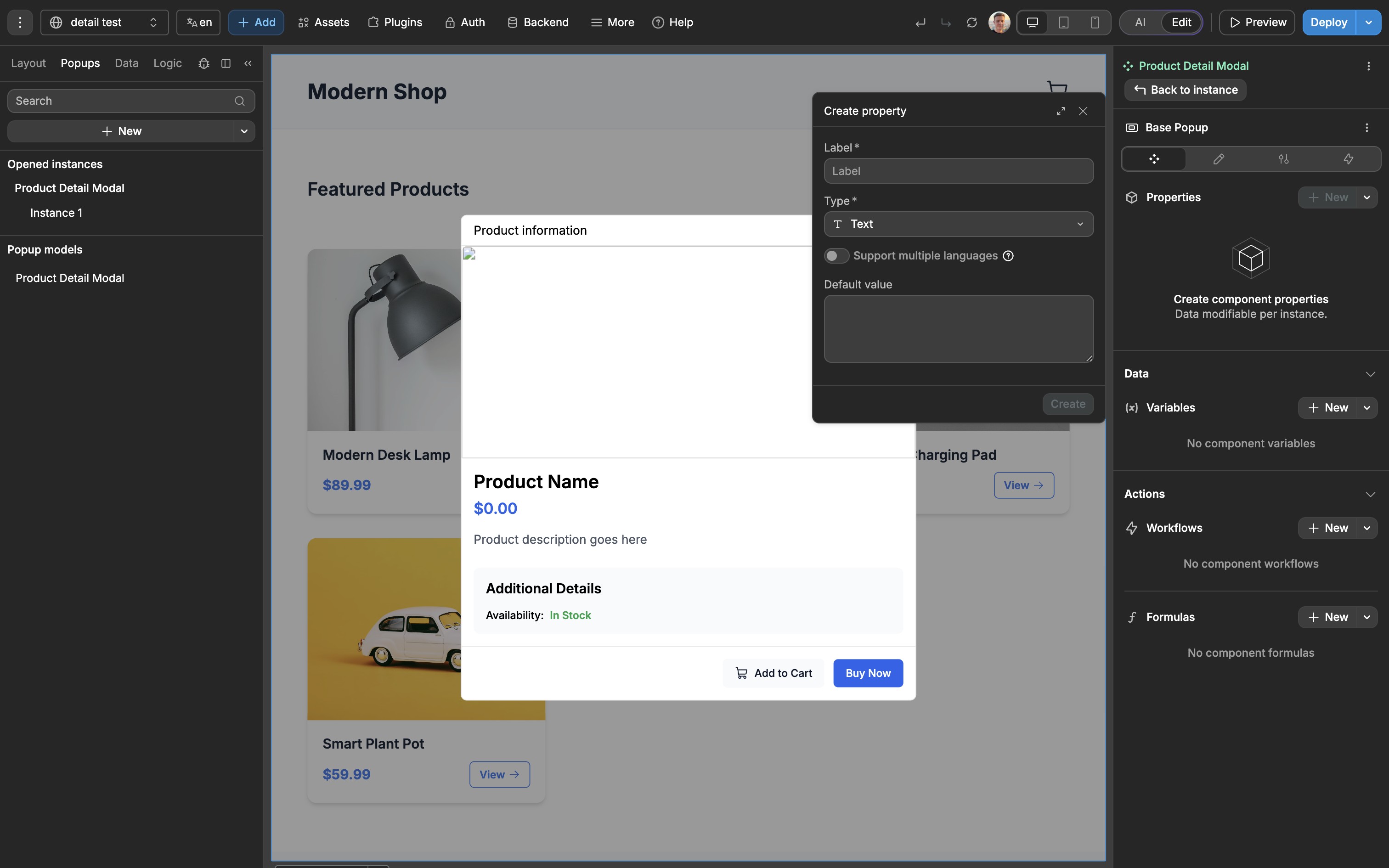1389x868 pixels.
Task: Click the redo arrow icon
Action: tap(946, 23)
